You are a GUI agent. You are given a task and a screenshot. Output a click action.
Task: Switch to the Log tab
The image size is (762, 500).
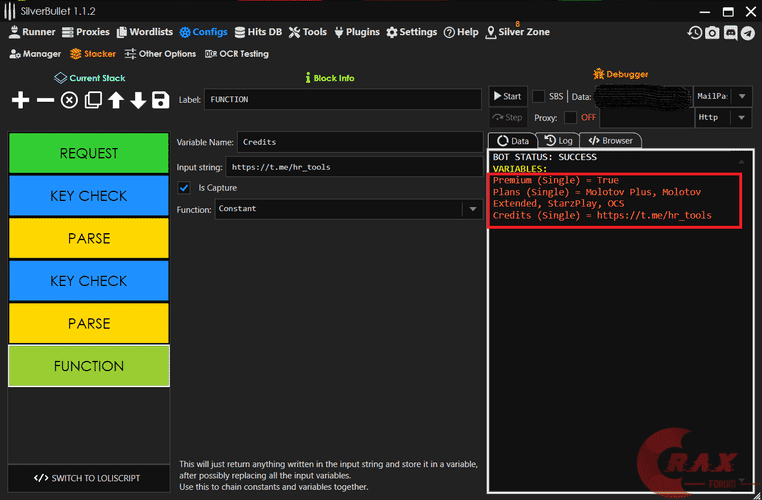point(558,141)
